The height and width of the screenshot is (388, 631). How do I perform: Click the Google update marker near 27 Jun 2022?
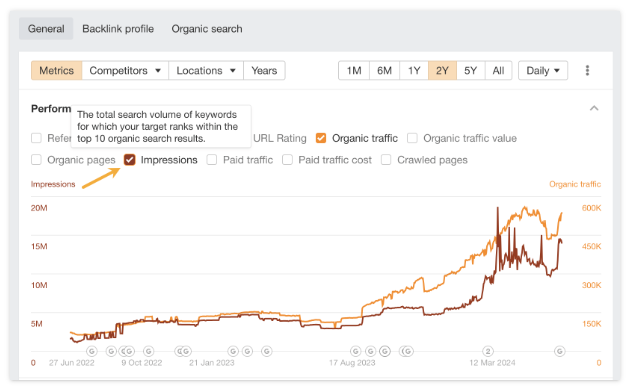(x=92, y=351)
